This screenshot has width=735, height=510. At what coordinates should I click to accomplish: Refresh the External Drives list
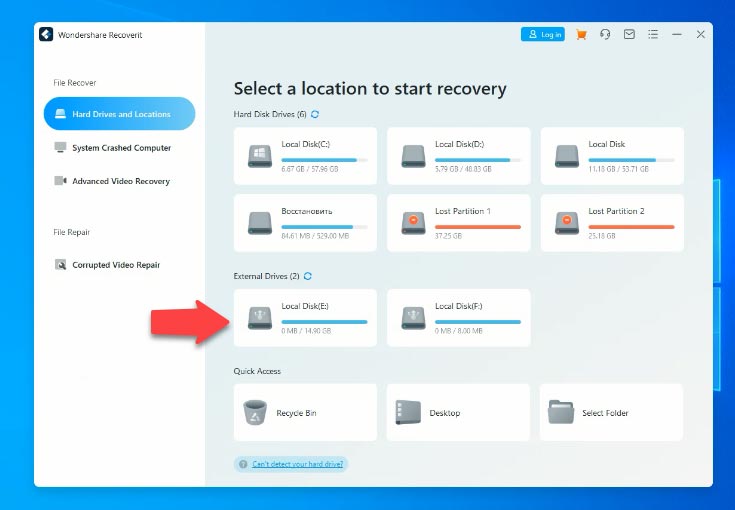point(308,276)
